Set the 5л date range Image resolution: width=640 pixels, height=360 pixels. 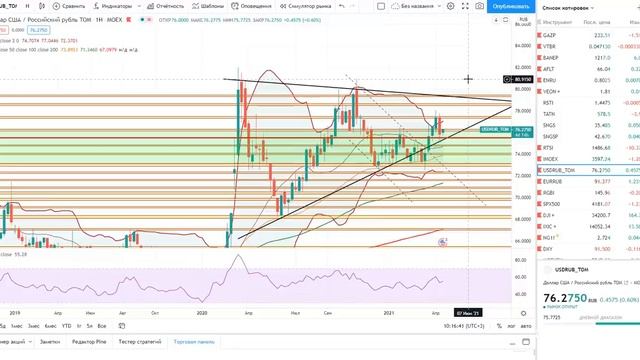(x=89, y=326)
